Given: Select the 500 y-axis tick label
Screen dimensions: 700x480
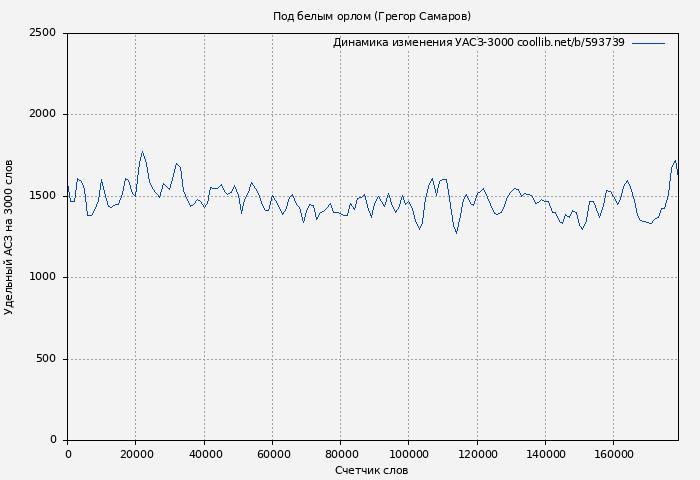Looking at the screenshot, I should [x=46, y=359].
